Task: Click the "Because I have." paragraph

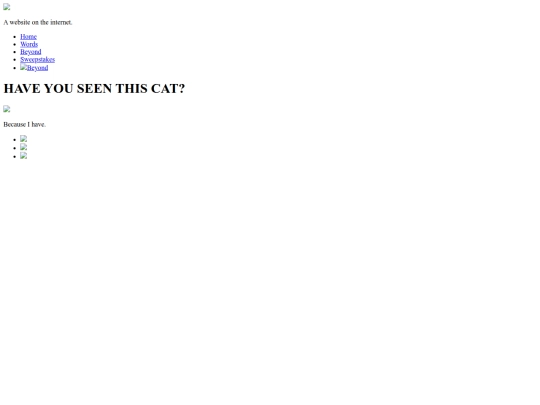Action: (24, 124)
